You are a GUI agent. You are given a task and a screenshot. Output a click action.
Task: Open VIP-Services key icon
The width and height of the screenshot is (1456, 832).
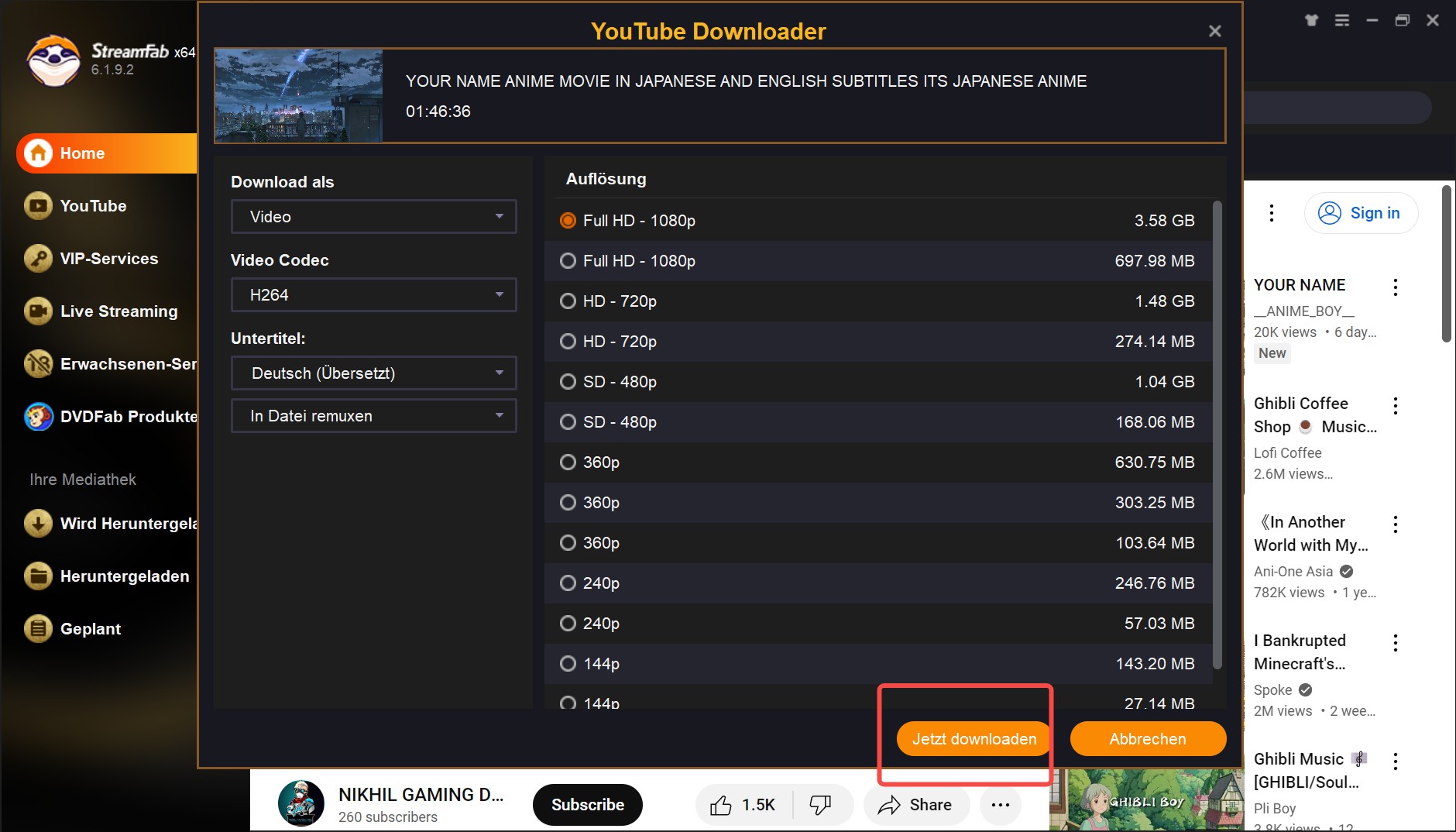coord(38,259)
